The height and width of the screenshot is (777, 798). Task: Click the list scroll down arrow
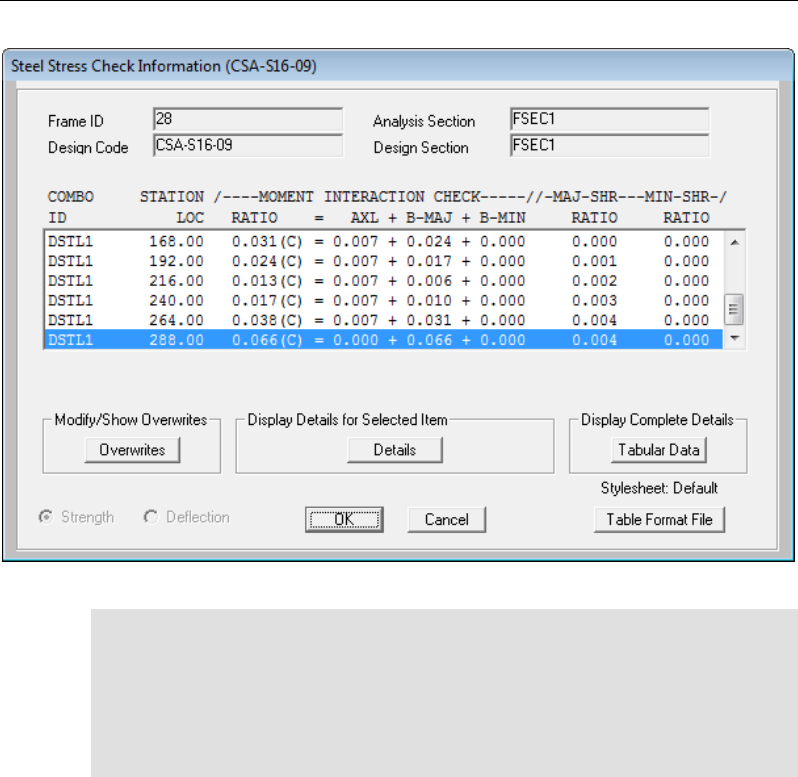[734, 338]
